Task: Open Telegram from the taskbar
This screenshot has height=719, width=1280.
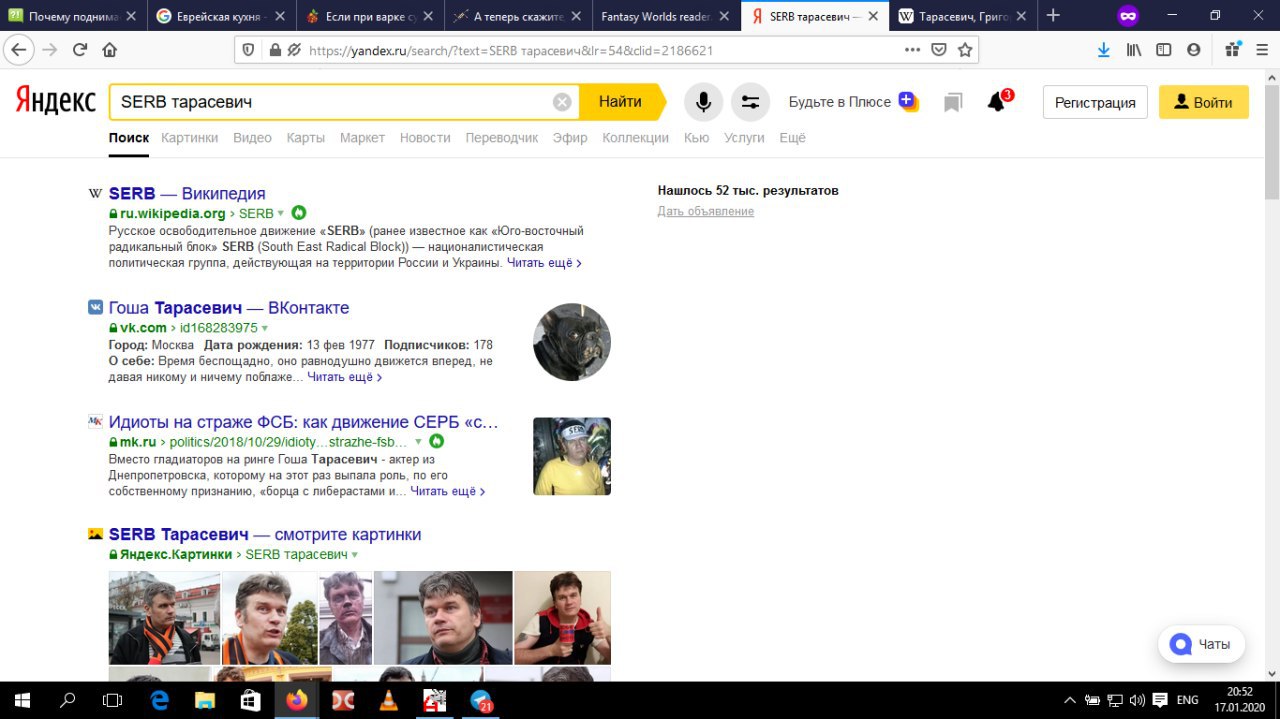Action: point(481,700)
